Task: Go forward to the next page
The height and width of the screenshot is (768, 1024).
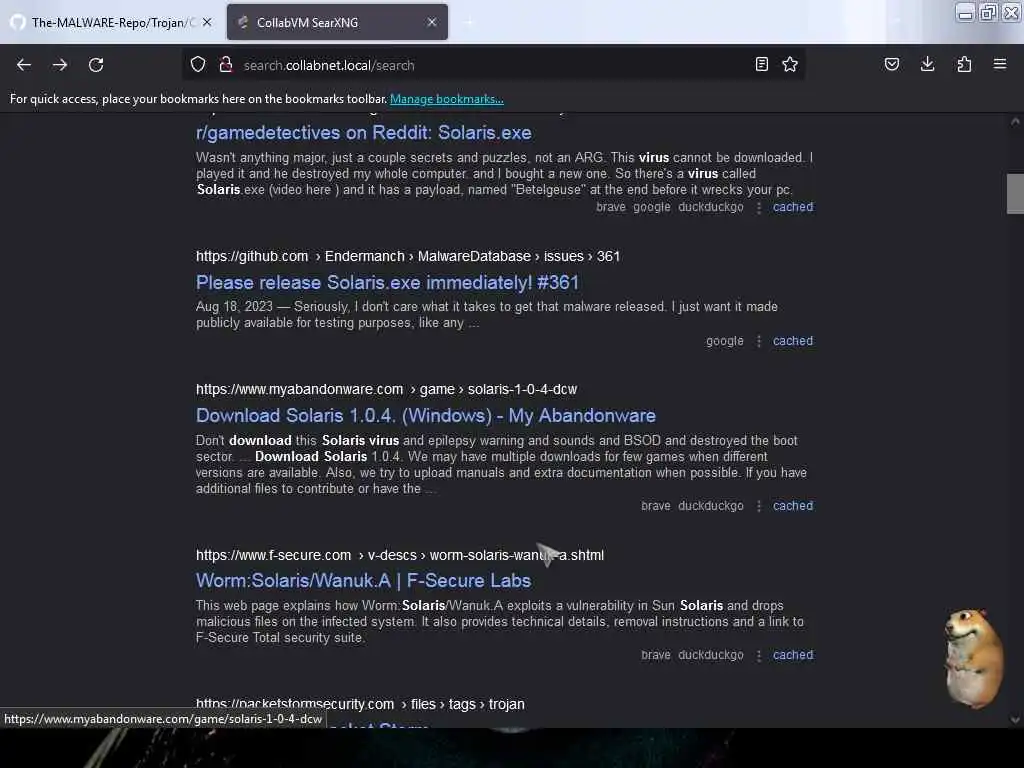Action: click(x=60, y=65)
